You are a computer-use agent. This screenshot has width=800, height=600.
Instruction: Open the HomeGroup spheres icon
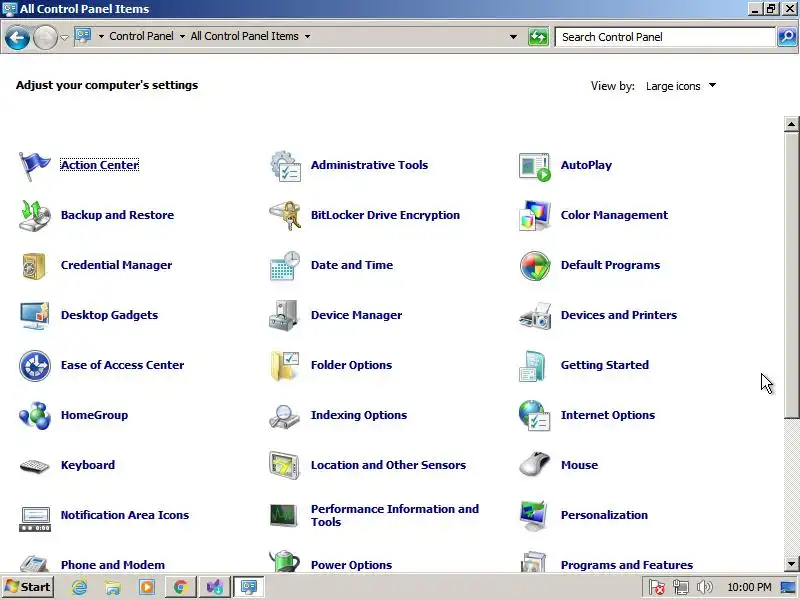pyautogui.click(x=35, y=415)
